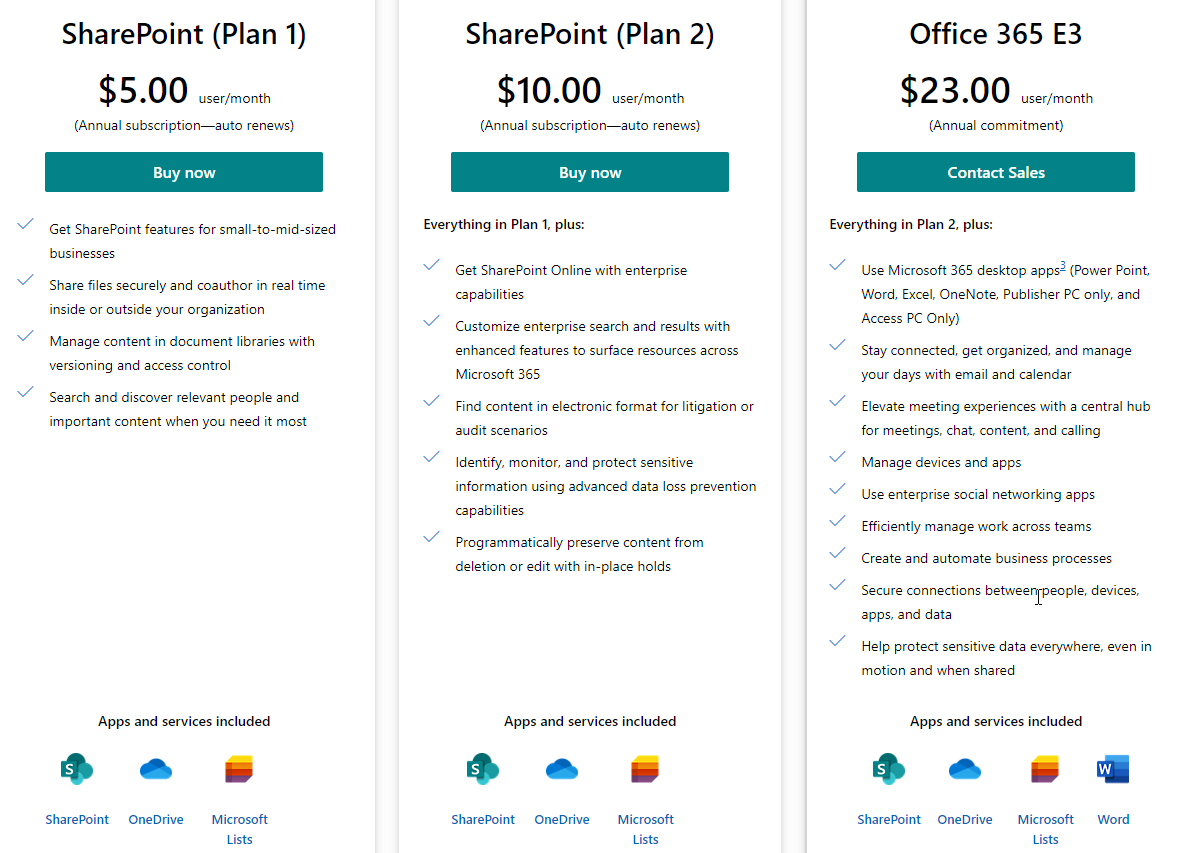Open the Microsoft Lists icon under Plan 1
Image resolution: width=1181 pixels, height=853 pixels.
point(239,769)
